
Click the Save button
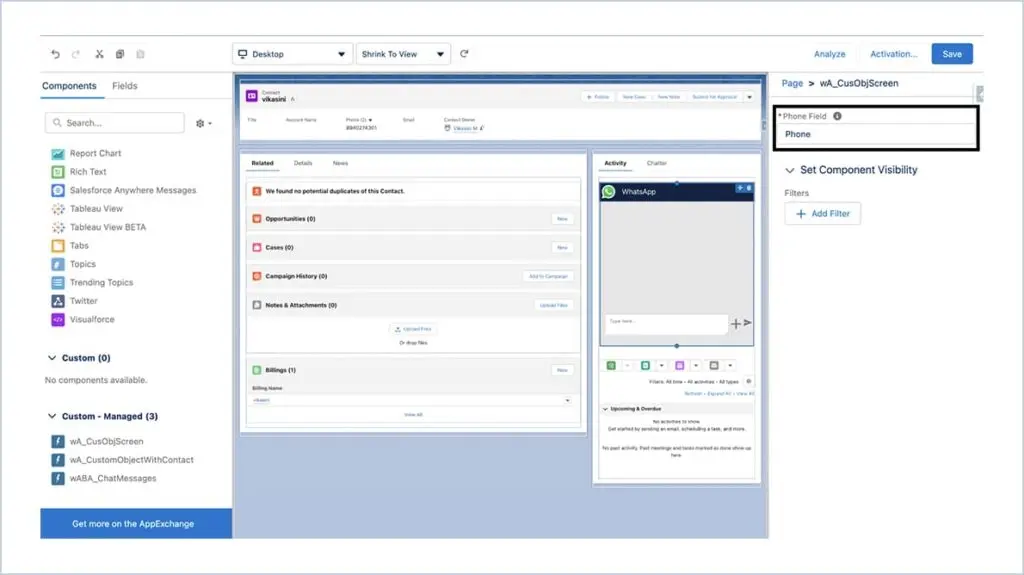pyautogui.click(x=952, y=54)
